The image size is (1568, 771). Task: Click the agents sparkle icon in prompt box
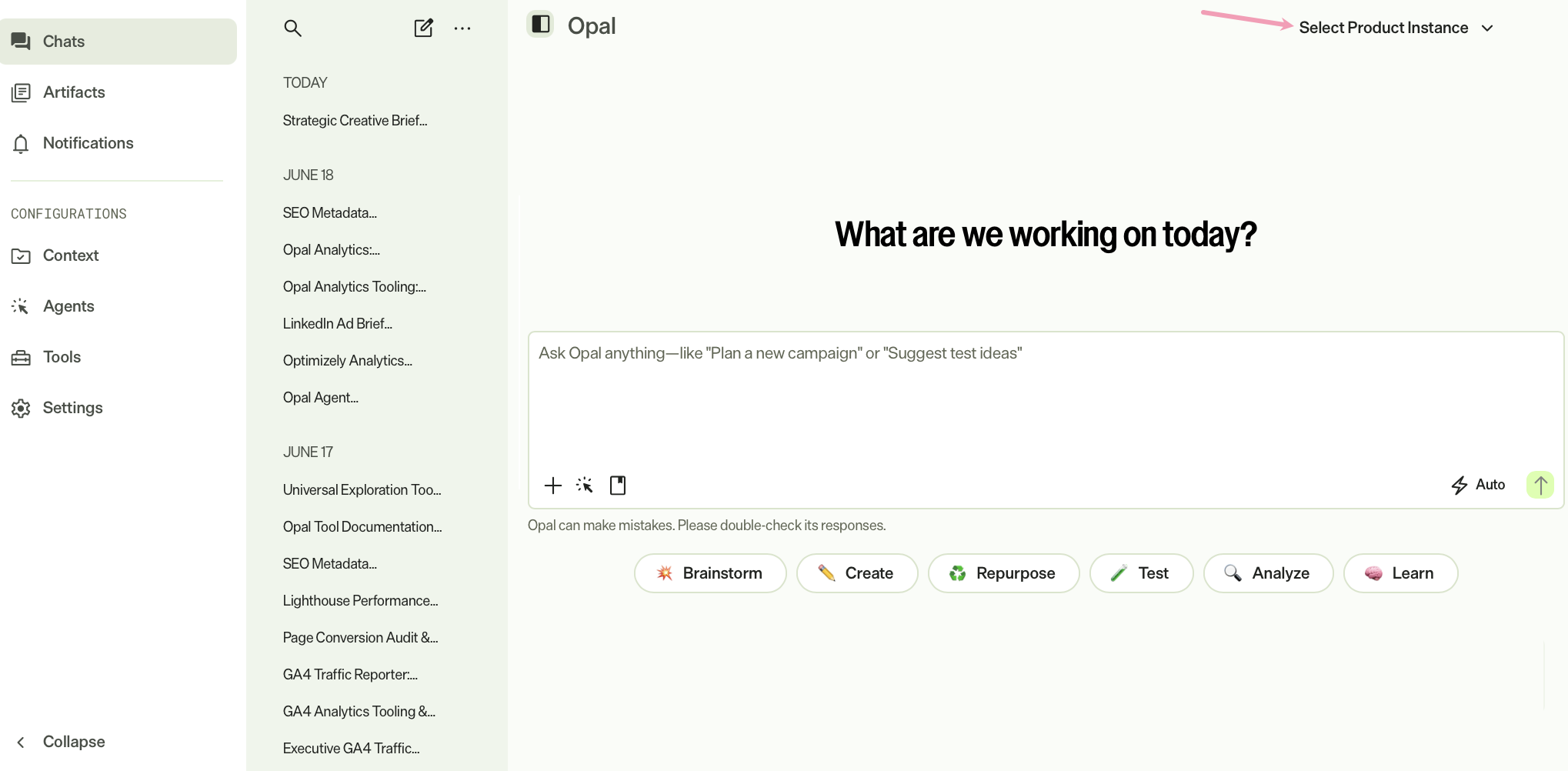[585, 486]
